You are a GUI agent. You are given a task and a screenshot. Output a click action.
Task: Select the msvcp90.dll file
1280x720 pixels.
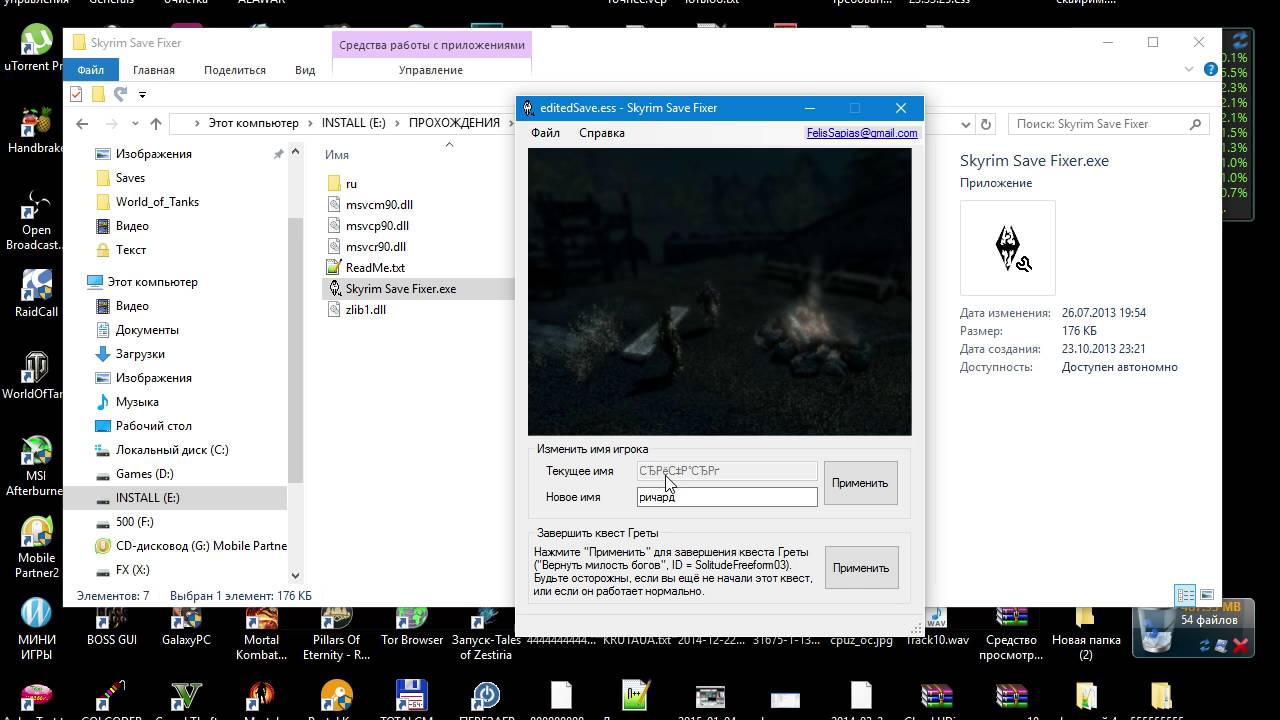pyautogui.click(x=377, y=226)
